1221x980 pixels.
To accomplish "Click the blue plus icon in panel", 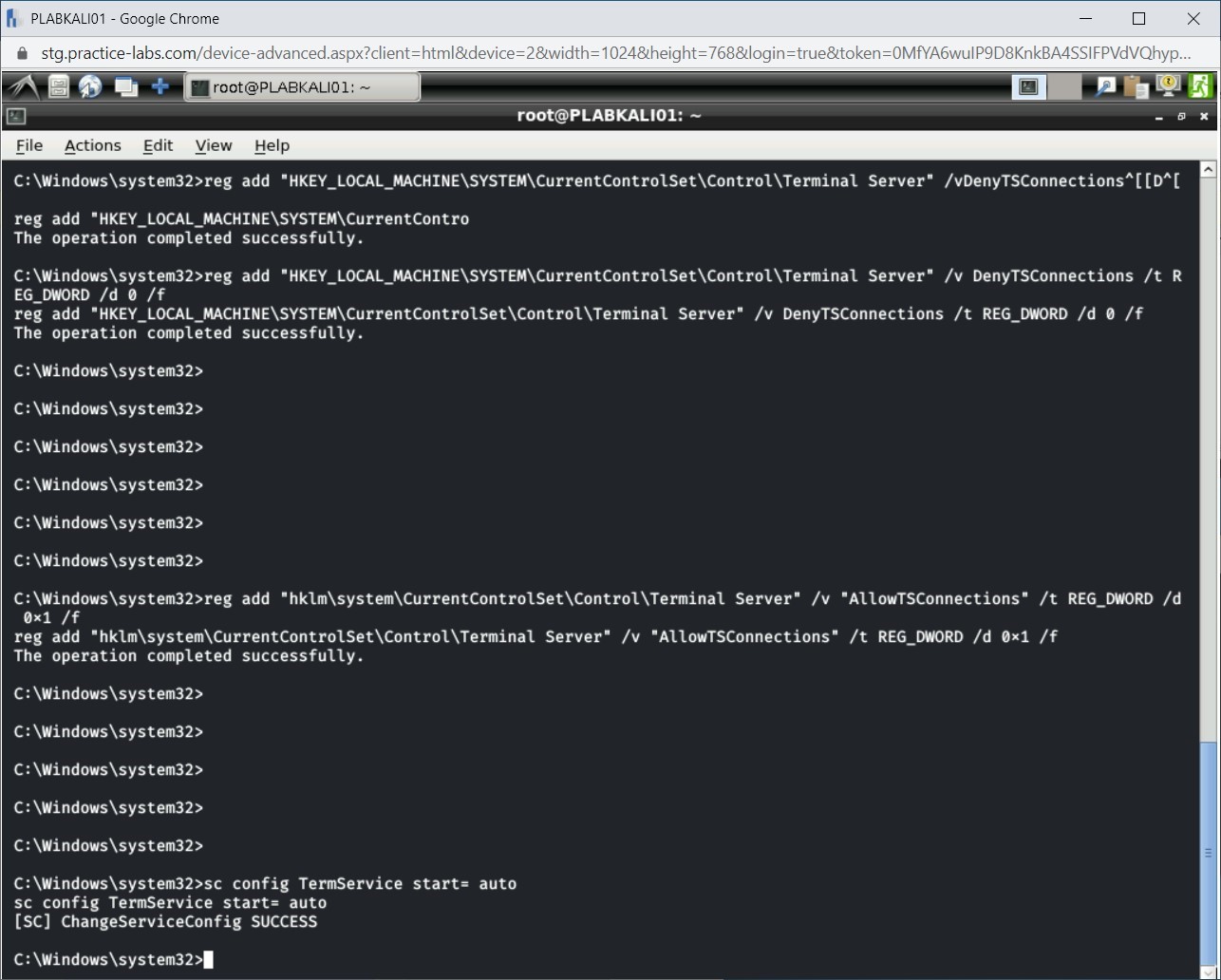I will click(x=160, y=87).
